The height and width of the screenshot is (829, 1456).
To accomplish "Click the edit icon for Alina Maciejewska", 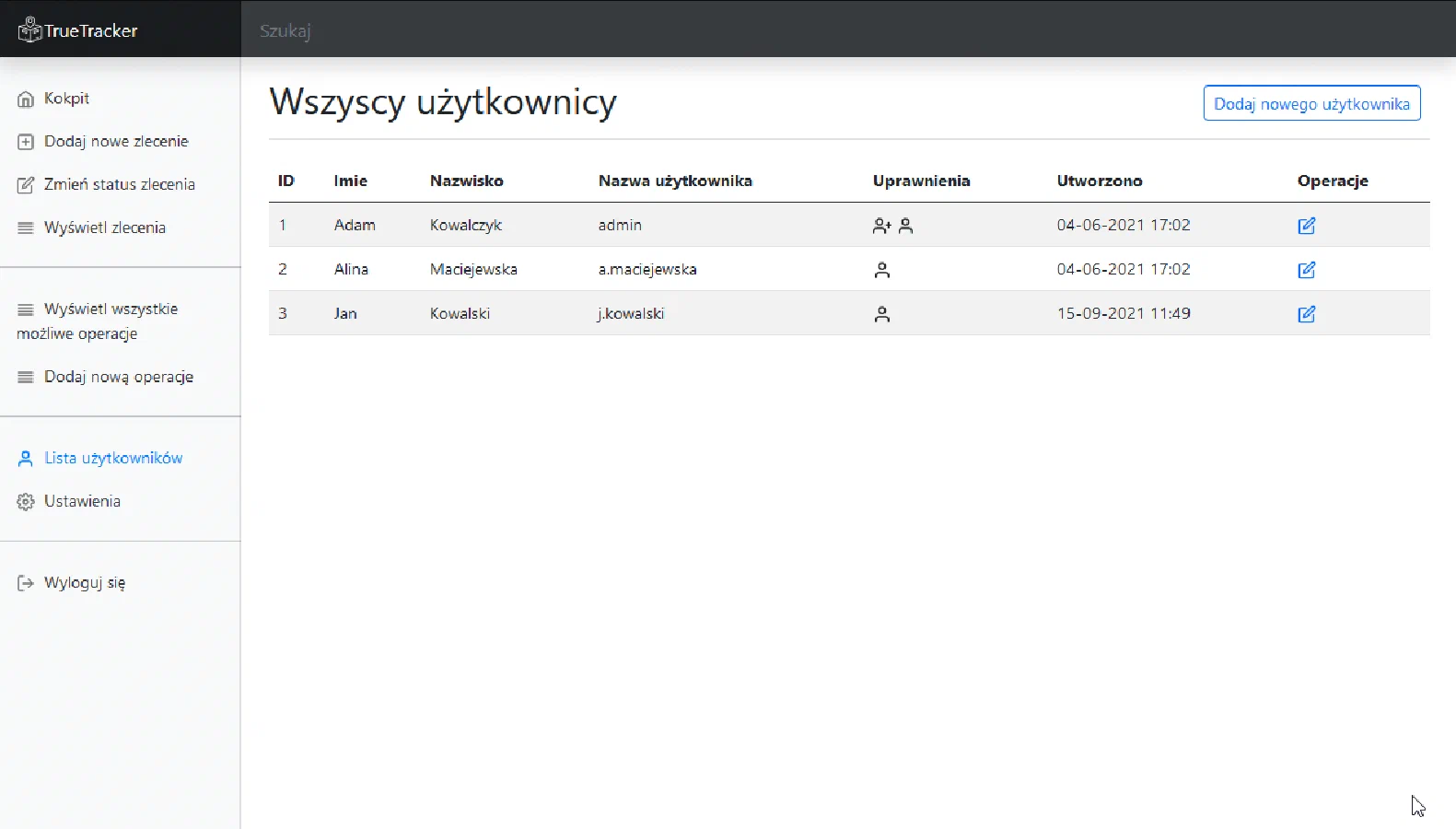I will pyautogui.click(x=1306, y=270).
